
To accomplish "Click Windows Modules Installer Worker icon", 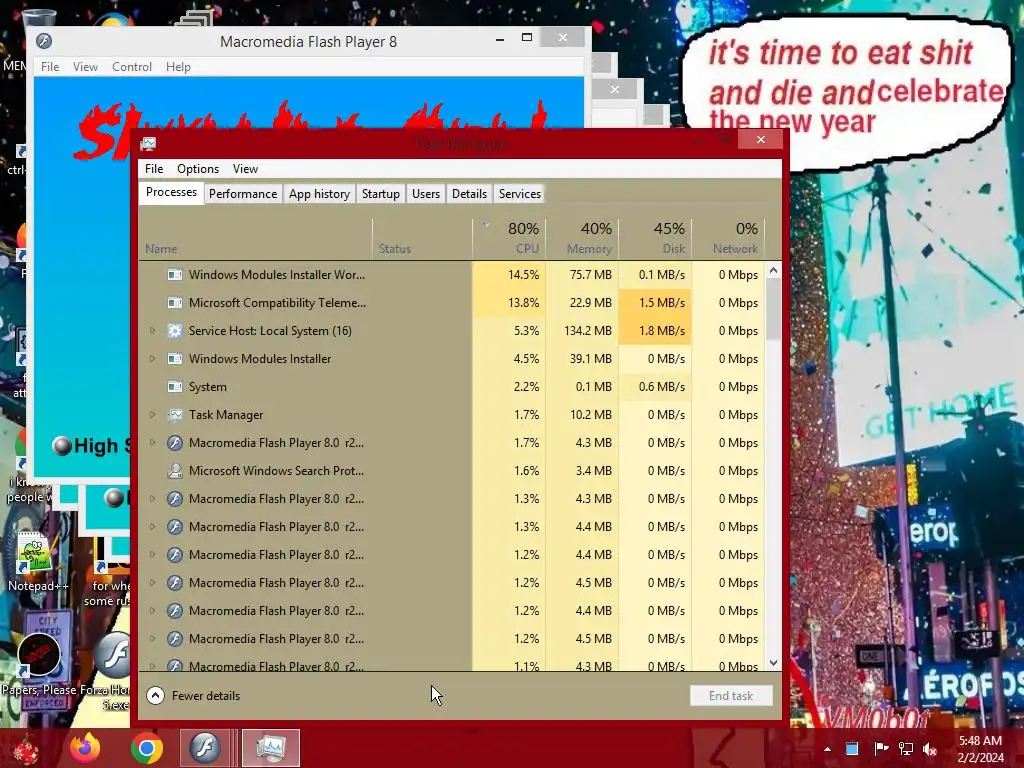I will (x=174, y=275).
